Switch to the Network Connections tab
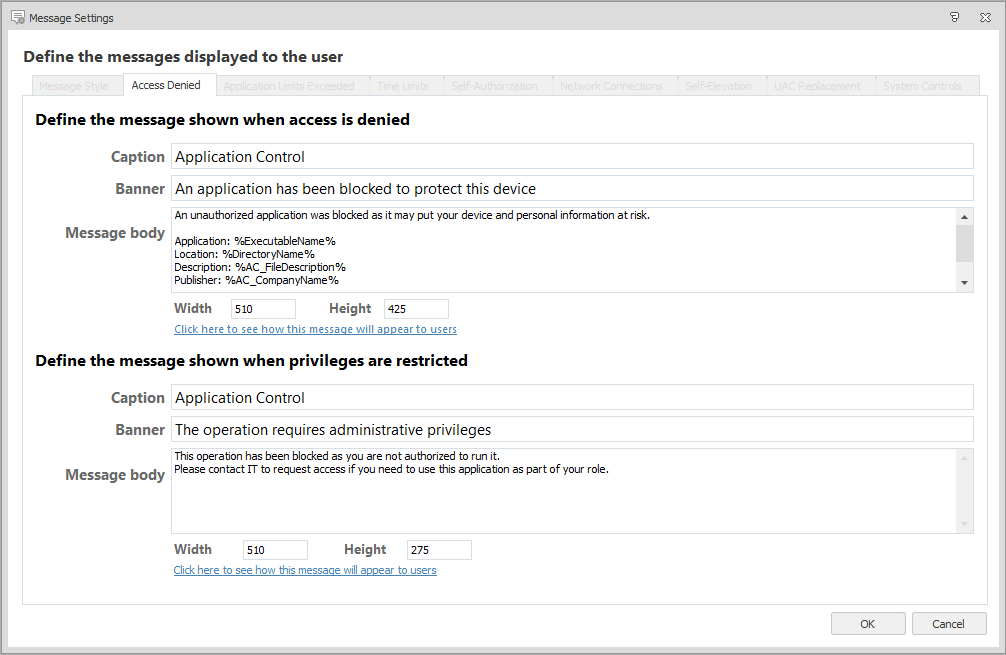1006x655 pixels. (x=611, y=86)
